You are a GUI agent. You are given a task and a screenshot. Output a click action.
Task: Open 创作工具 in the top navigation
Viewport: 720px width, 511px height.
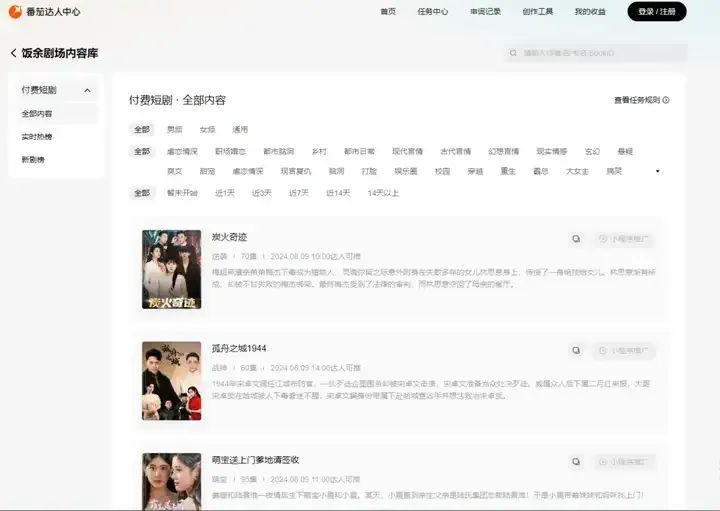(x=538, y=11)
